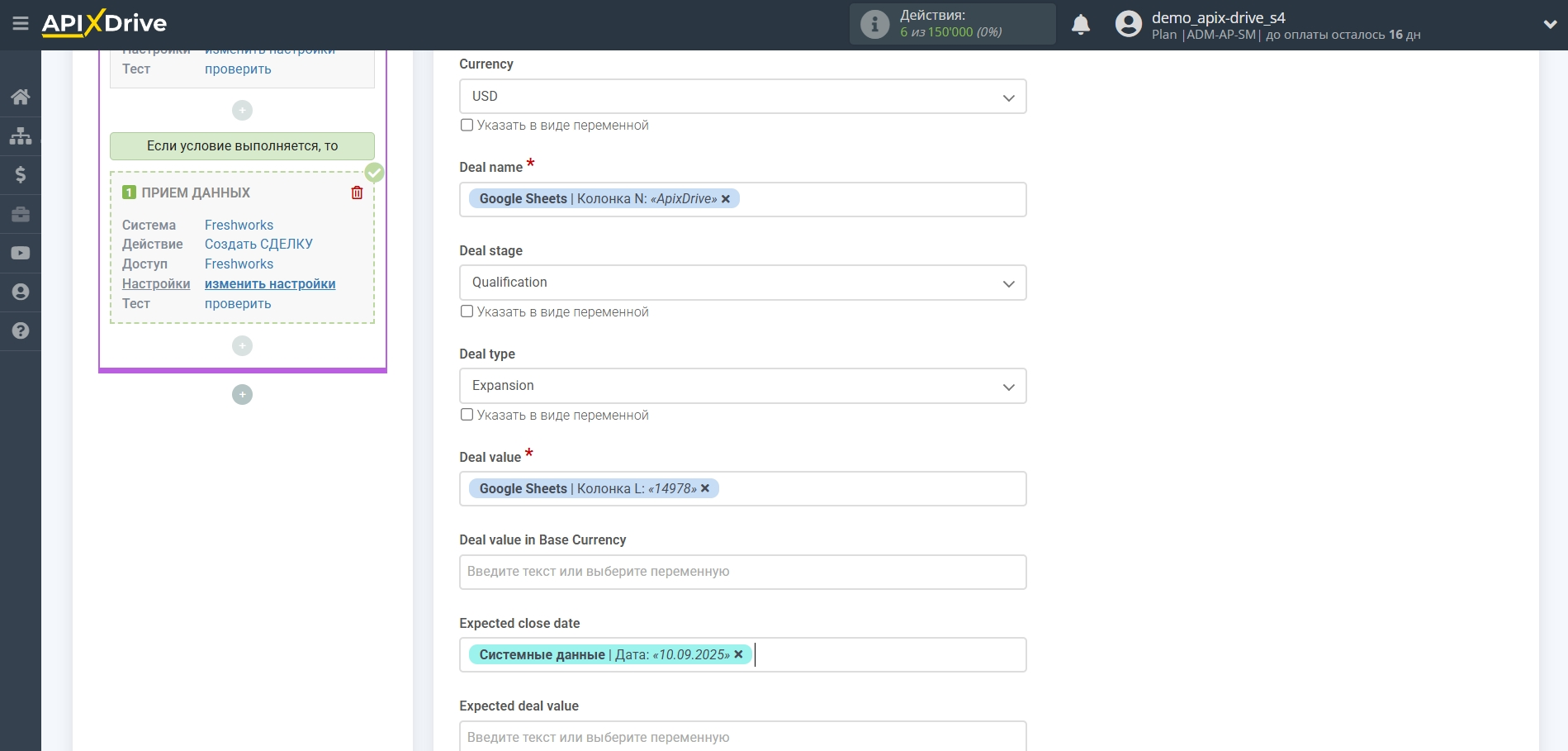Screen dimensions: 1568x751
Task: Expand the Currency USD dropdown
Action: tap(741, 97)
